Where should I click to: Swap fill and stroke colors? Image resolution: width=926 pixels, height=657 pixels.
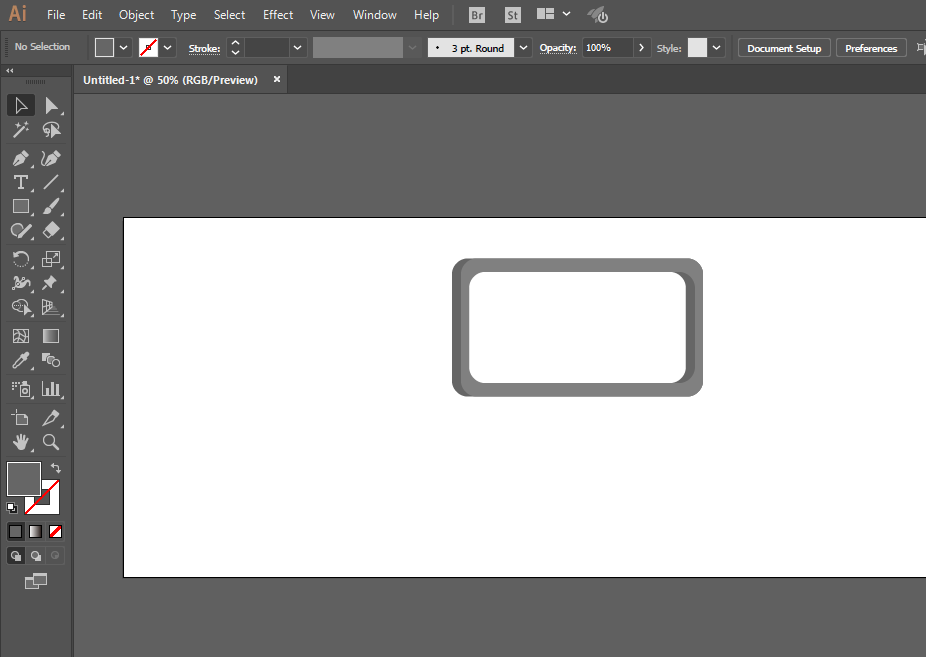(x=56, y=468)
